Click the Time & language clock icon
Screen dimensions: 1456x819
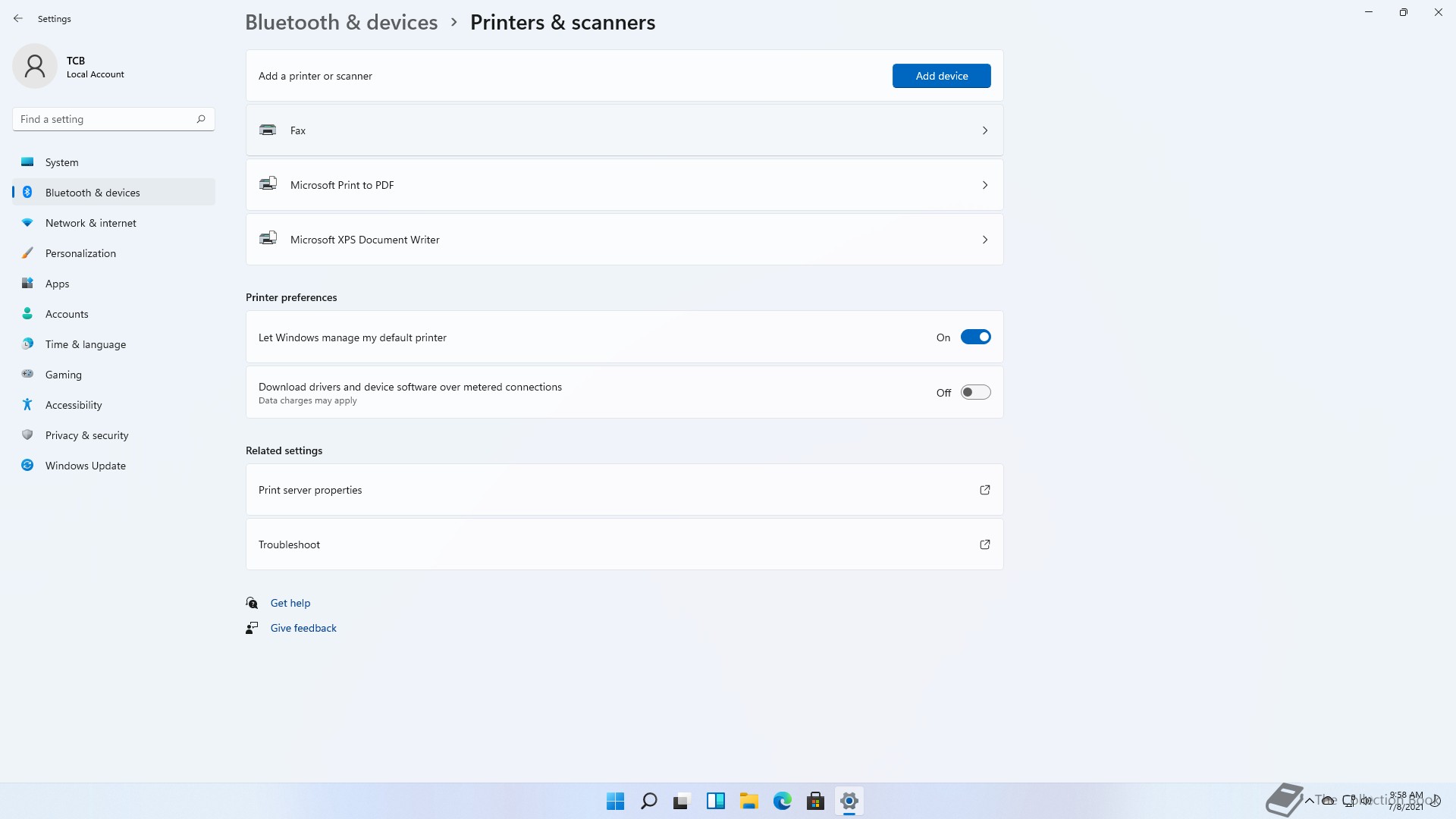[x=27, y=344]
